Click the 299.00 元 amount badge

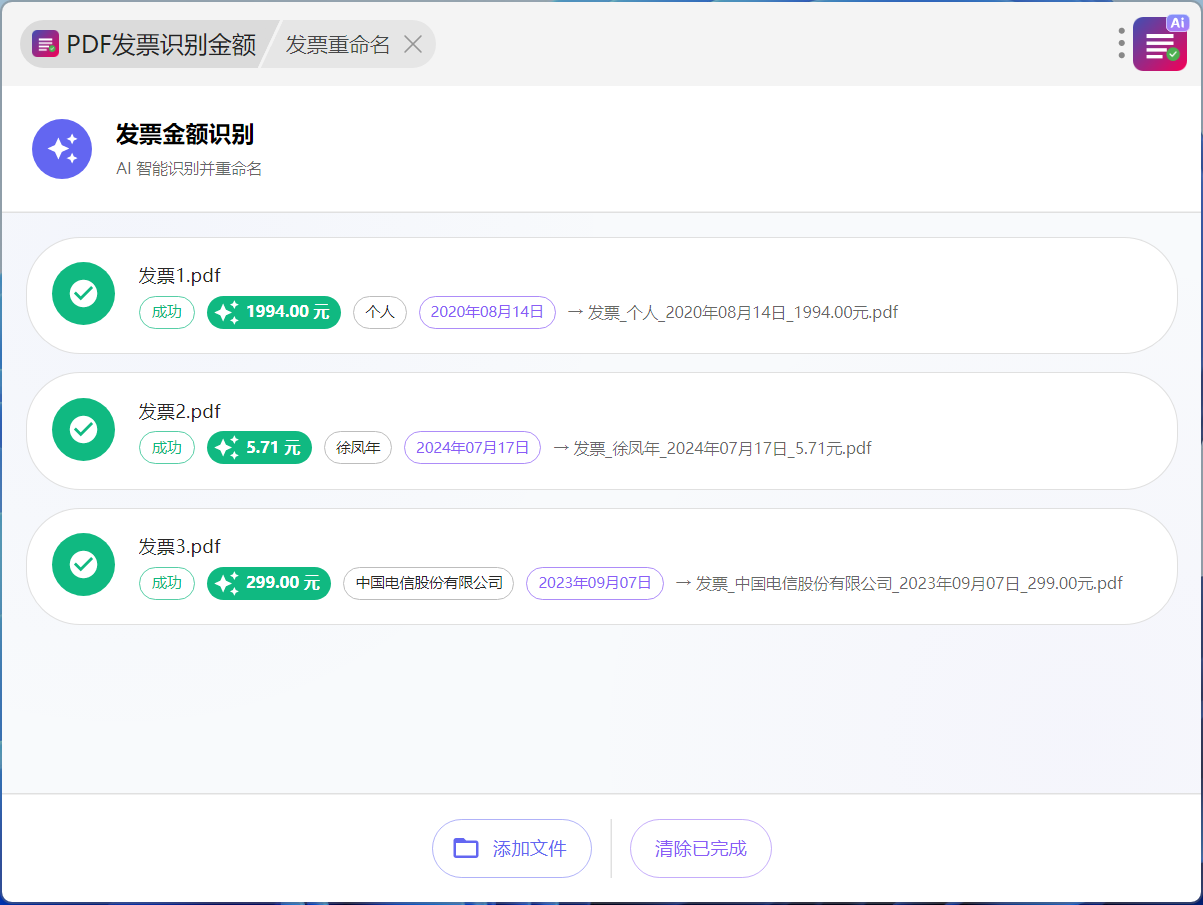pos(268,583)
